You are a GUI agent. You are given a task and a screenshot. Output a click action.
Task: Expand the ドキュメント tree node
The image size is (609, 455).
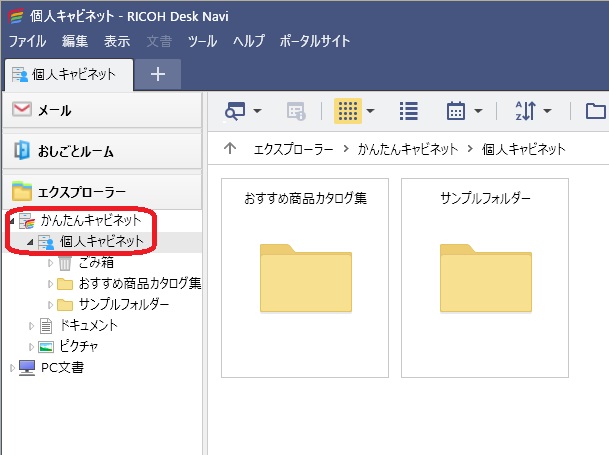(31, 326)
